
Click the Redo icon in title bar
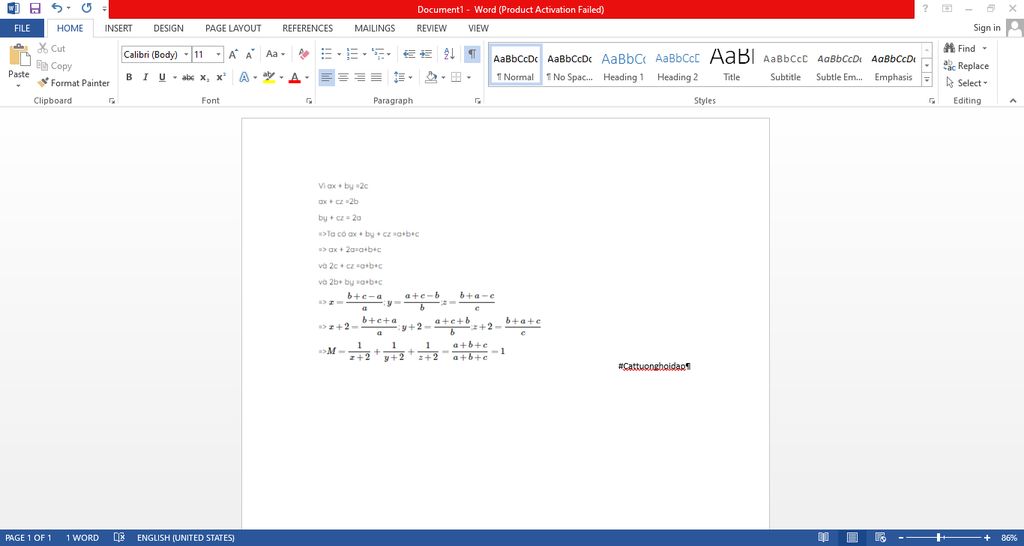[x=86, y=8]
